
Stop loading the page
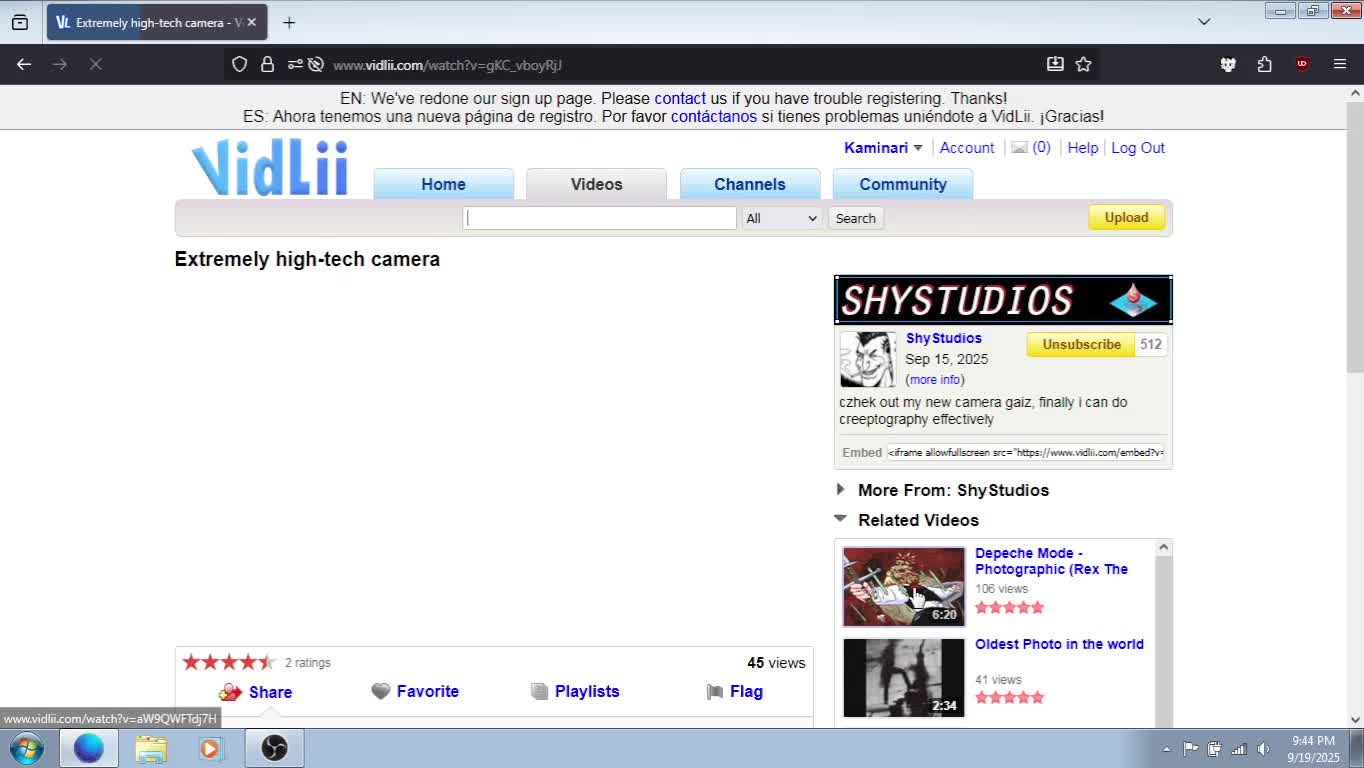[x=96, y=64]
